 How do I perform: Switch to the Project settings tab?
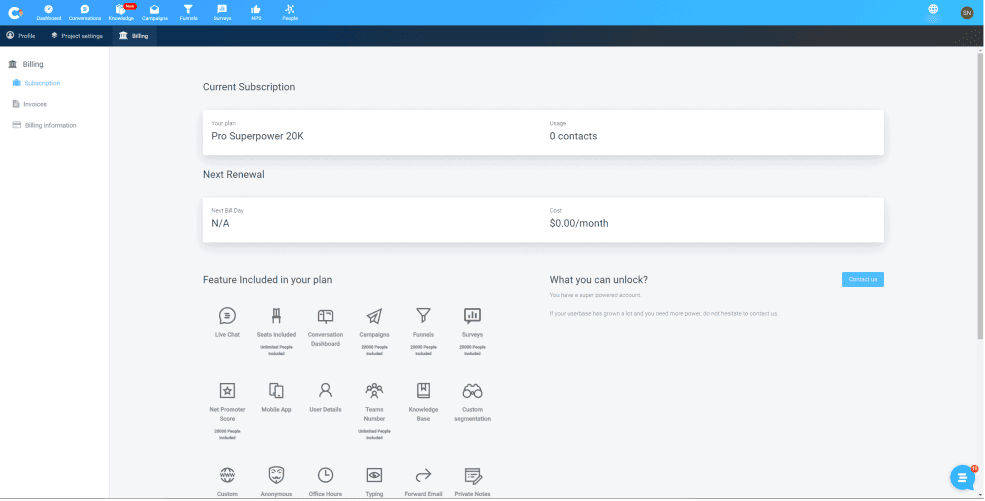point(77,35)
